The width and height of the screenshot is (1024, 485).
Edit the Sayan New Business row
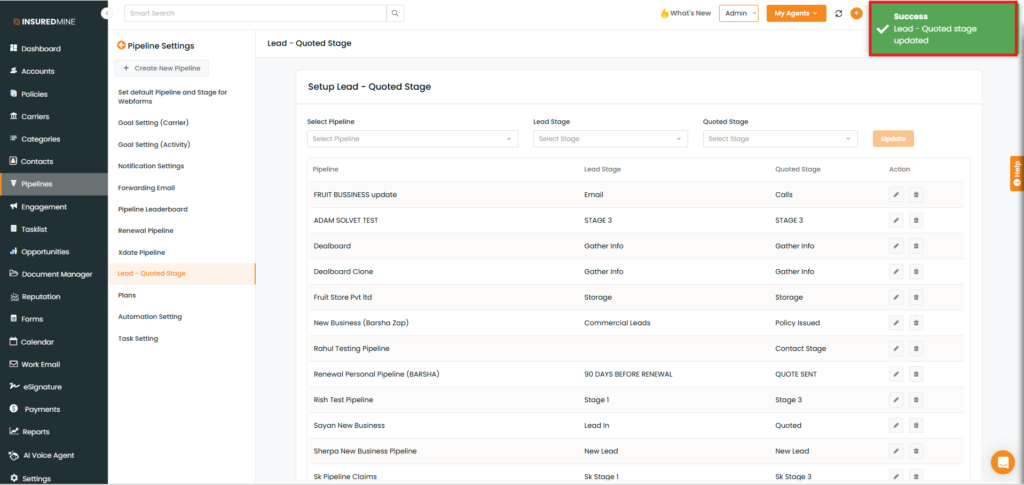[x=896, y=425]
